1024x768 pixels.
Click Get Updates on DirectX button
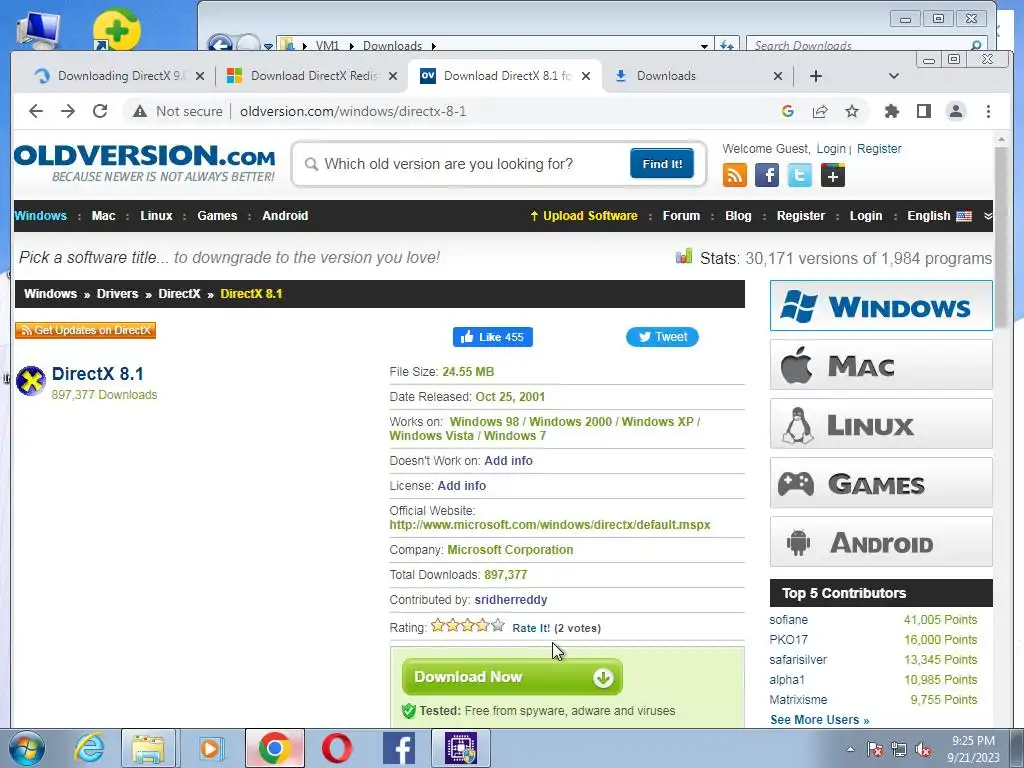point(85,330)
